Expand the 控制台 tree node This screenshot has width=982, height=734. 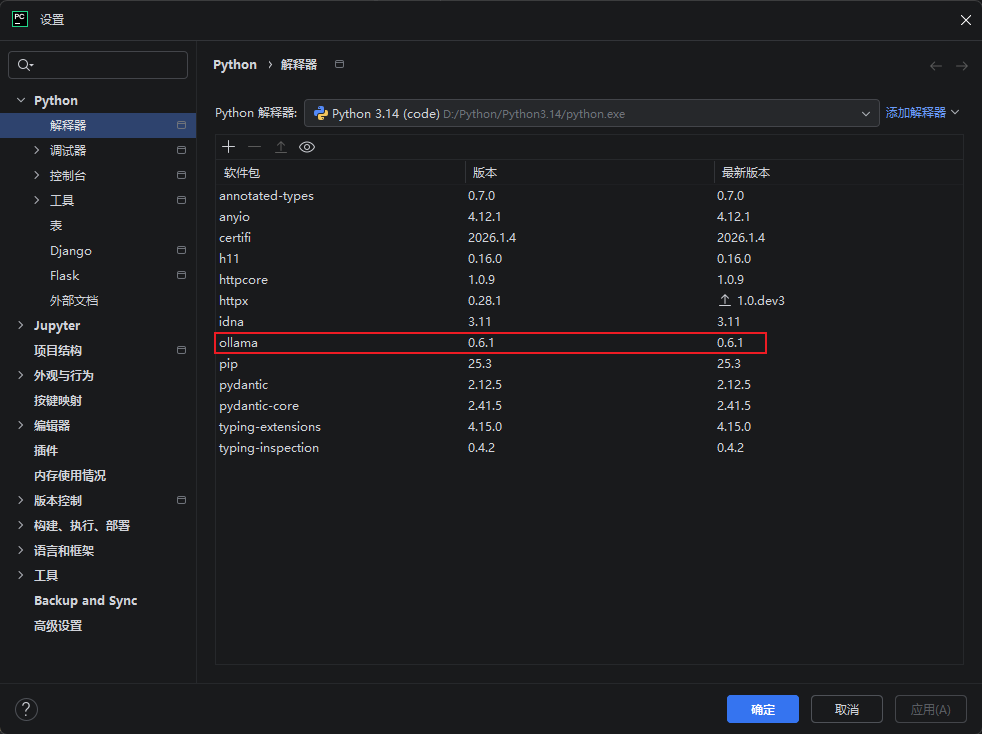pos(36,175)
